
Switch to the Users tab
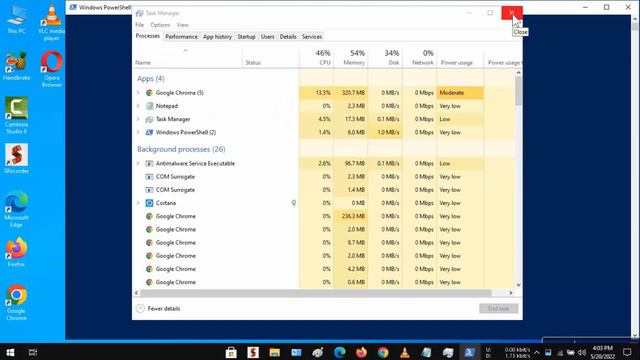(x=267, y=37)
